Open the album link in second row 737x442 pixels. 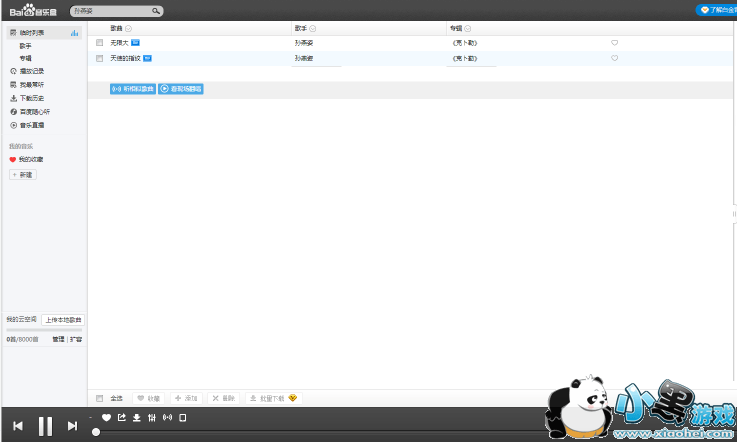pos(464,58)
